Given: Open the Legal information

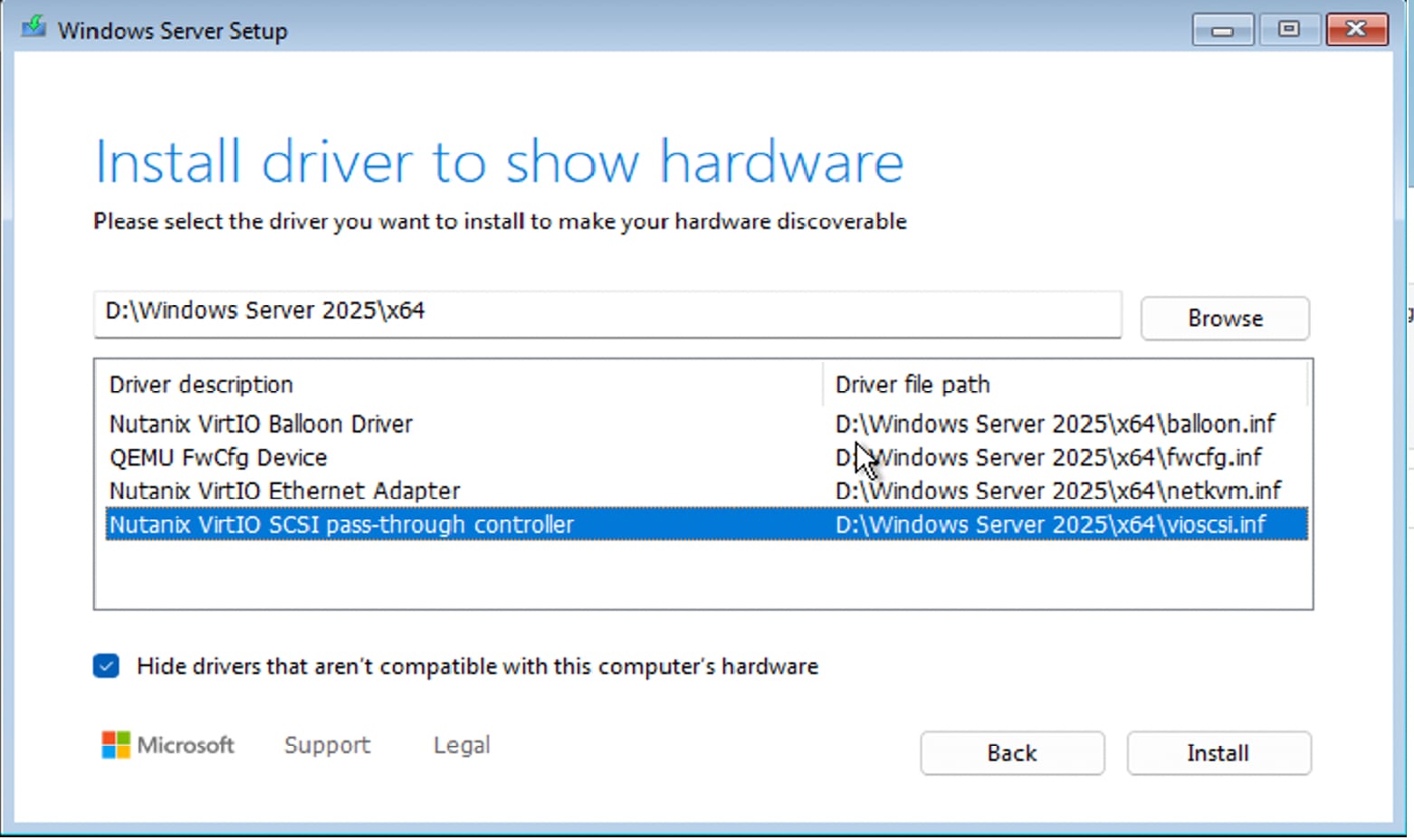Looking at the screenshot, I should pyautogui.click(x=462, y=744).
